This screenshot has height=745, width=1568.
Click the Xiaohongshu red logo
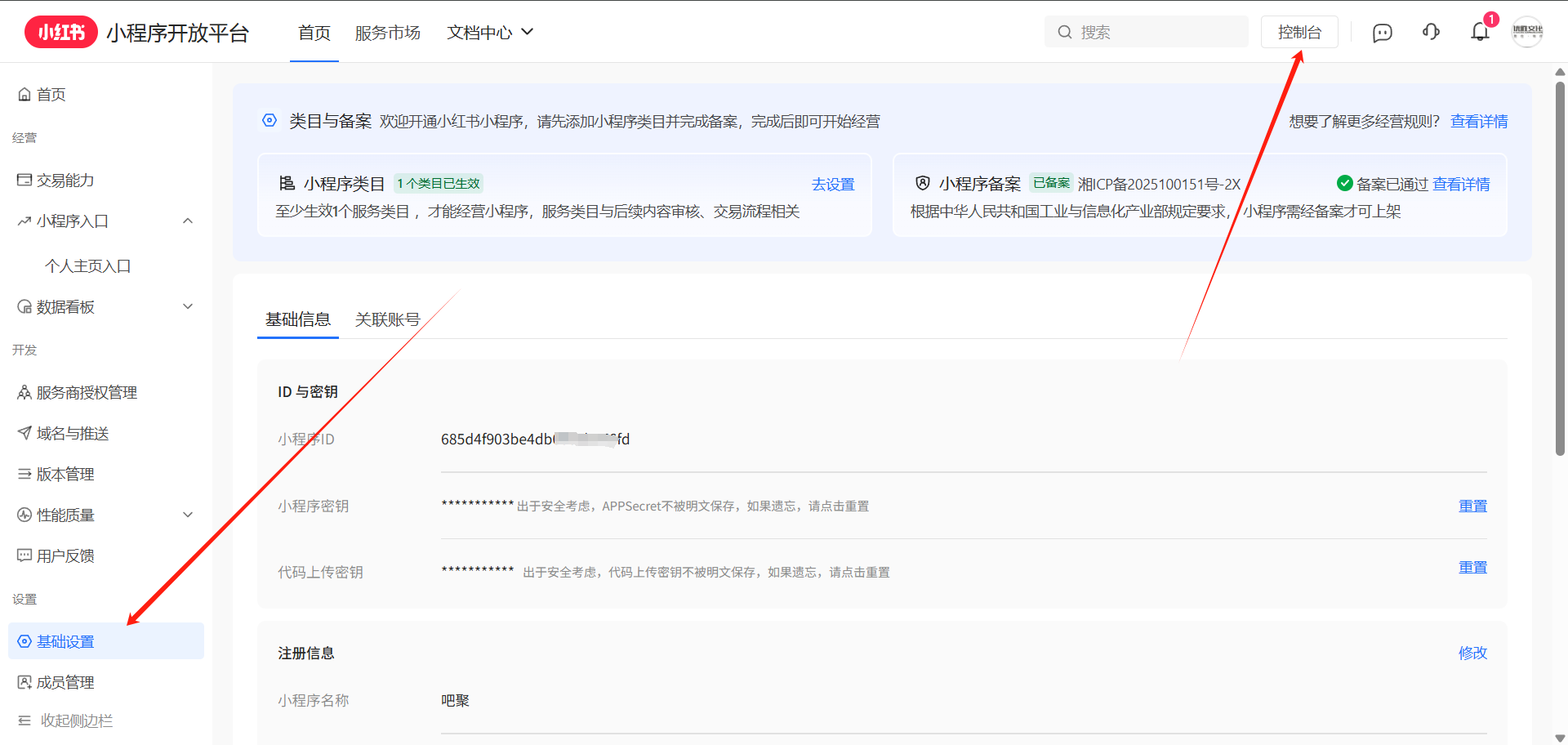coord(61,32)
